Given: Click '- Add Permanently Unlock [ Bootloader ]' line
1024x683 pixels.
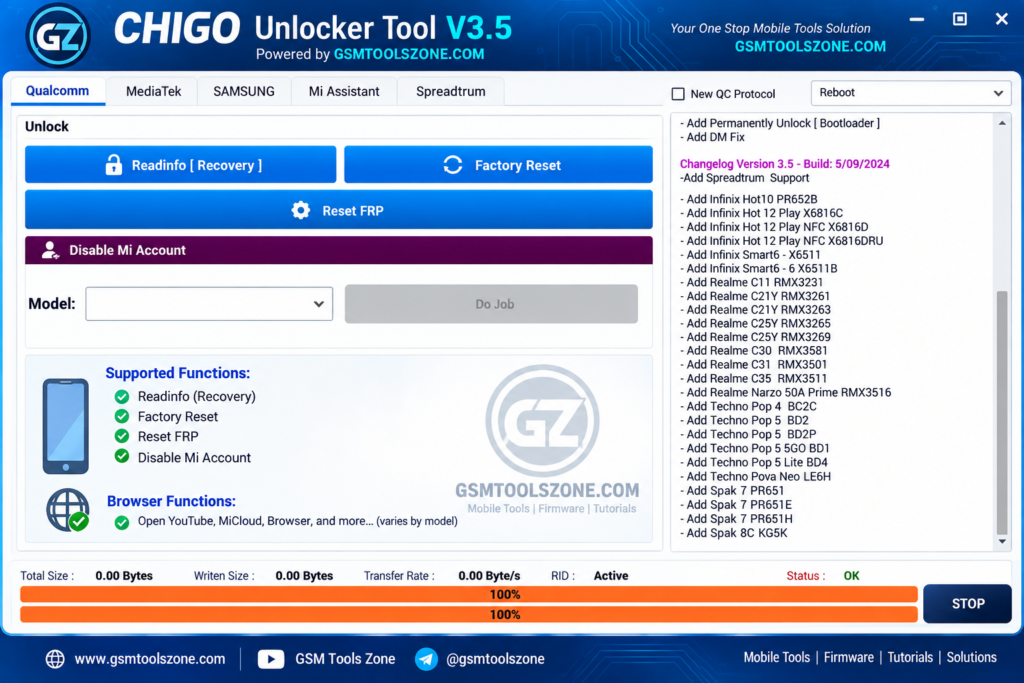Looking at the screenshot, I should coord(780,123).
